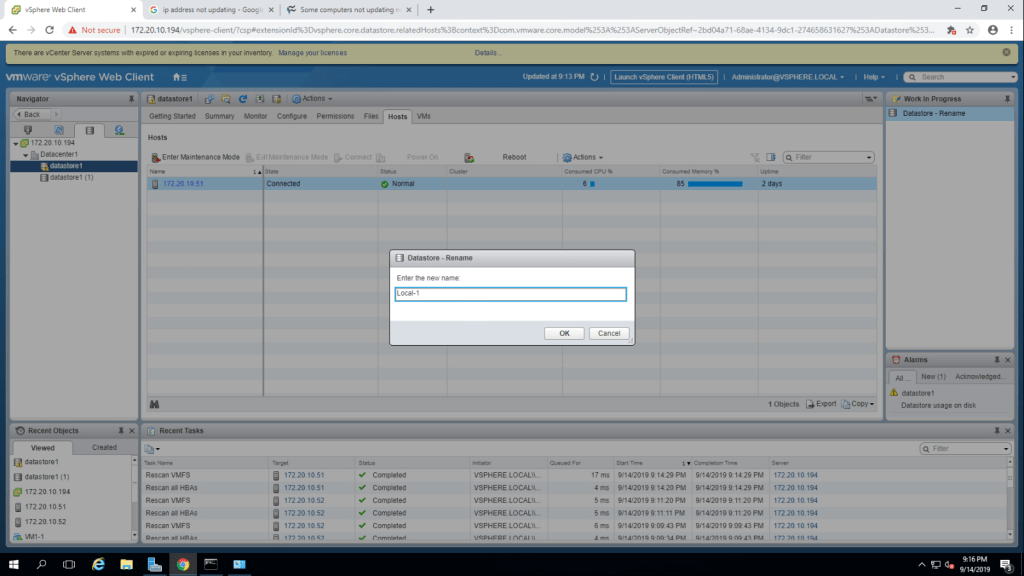
Task: Open the Storage tab icon in Navigator
Action: (89, 130)
